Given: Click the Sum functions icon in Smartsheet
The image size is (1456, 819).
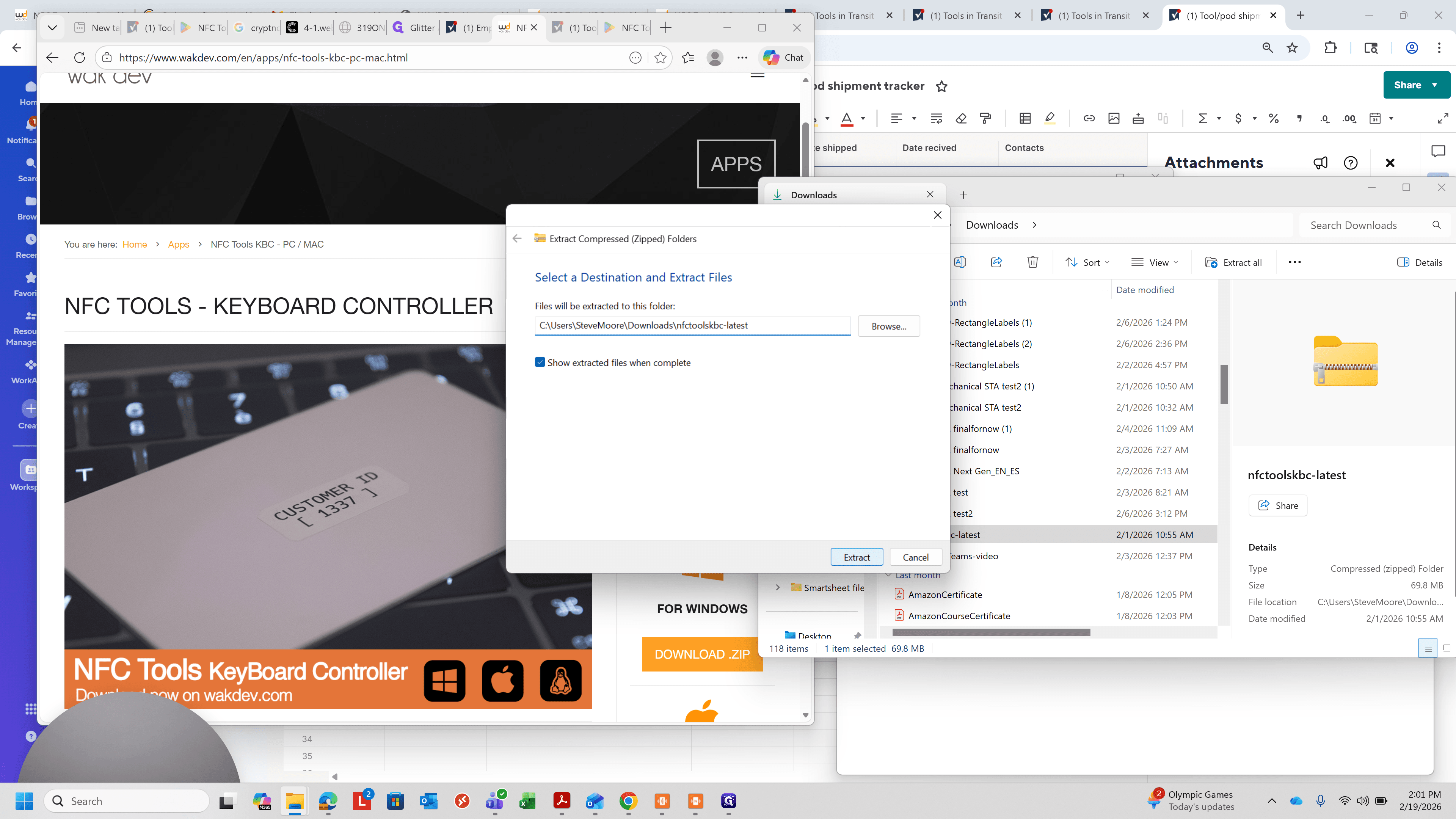Looking at the screenshot, I should 1203,118.
